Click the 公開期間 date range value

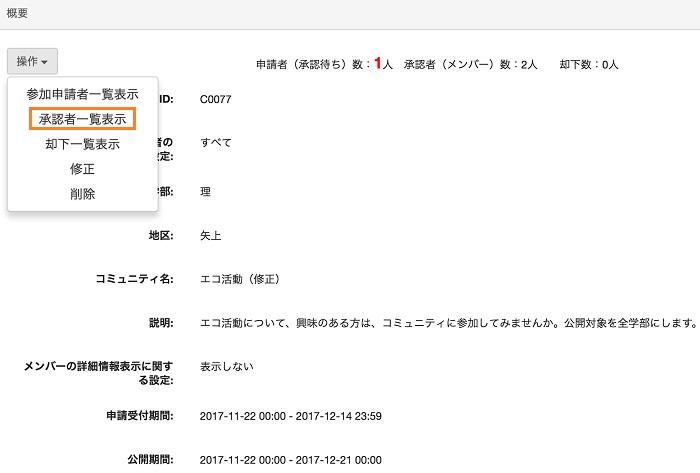point(290,460)
